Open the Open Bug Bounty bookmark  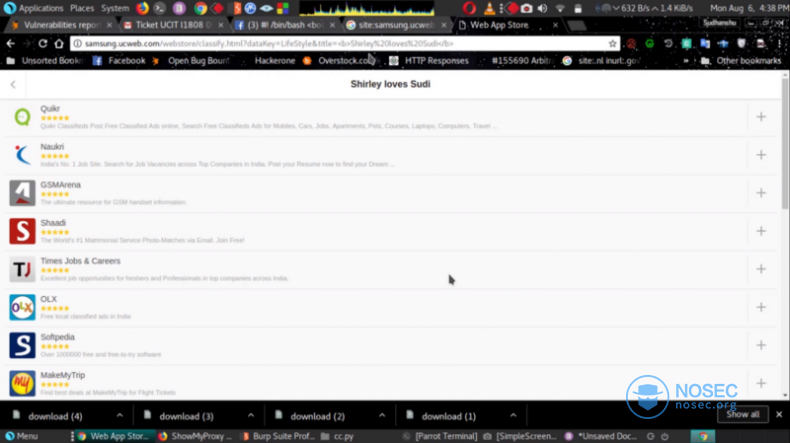[x=190, y=61]
